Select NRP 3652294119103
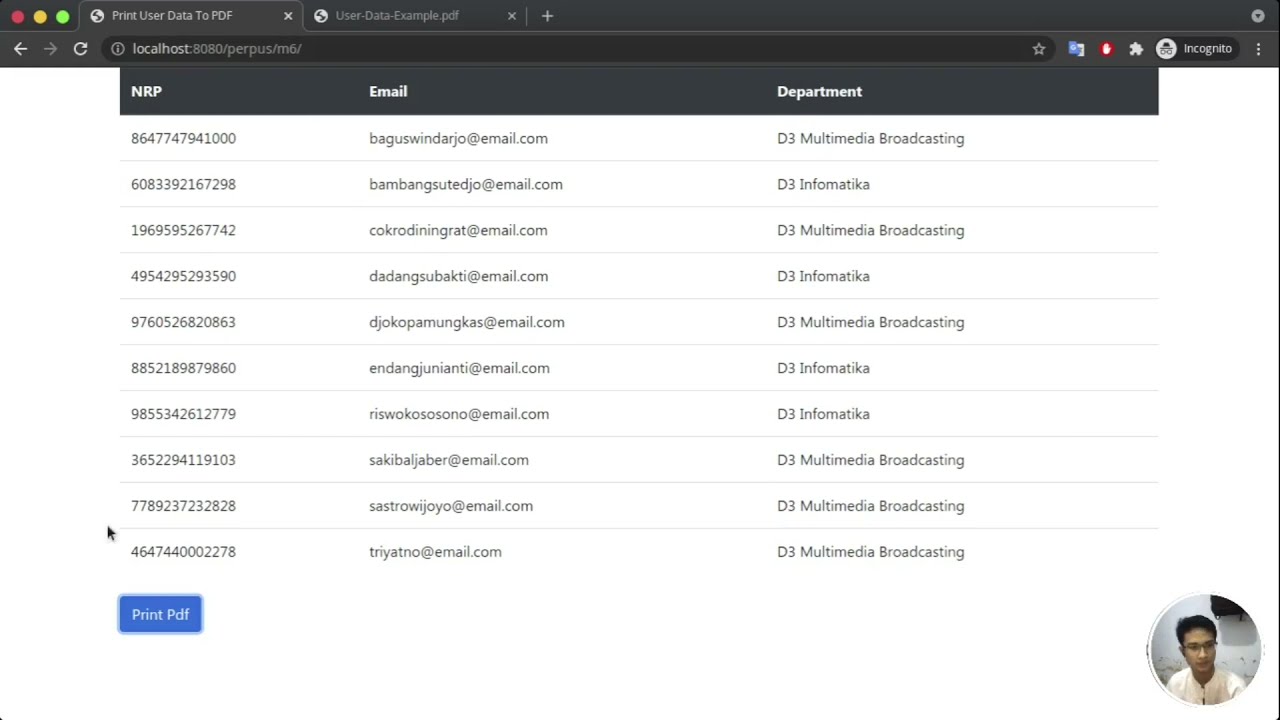This screenshot has width=1280, height=720. [x=183, y=460]
